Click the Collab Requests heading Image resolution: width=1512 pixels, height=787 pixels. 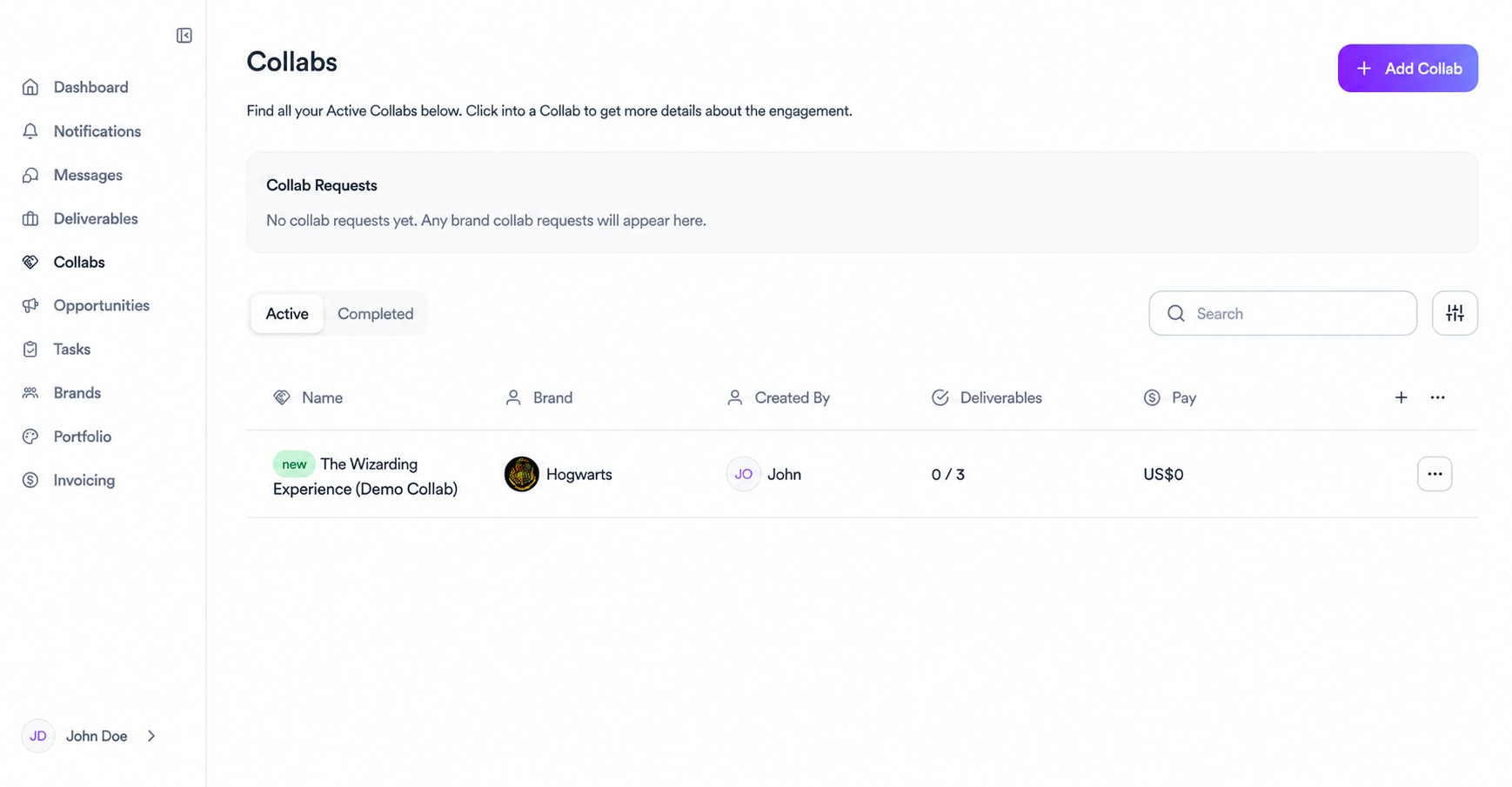(321, 185)
